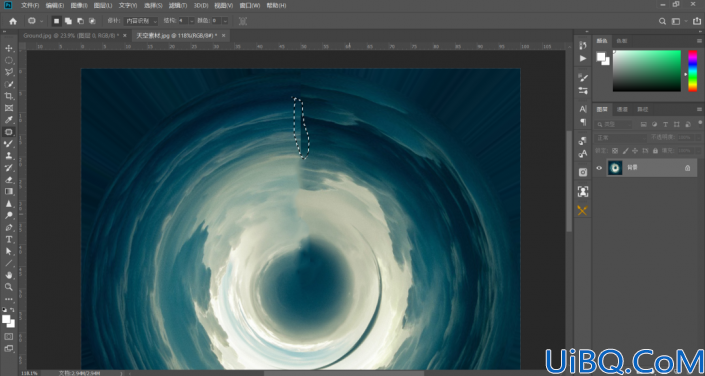Select the History Brush tool
This screenshot has height=376, width=705.
[x=9, y=167]
